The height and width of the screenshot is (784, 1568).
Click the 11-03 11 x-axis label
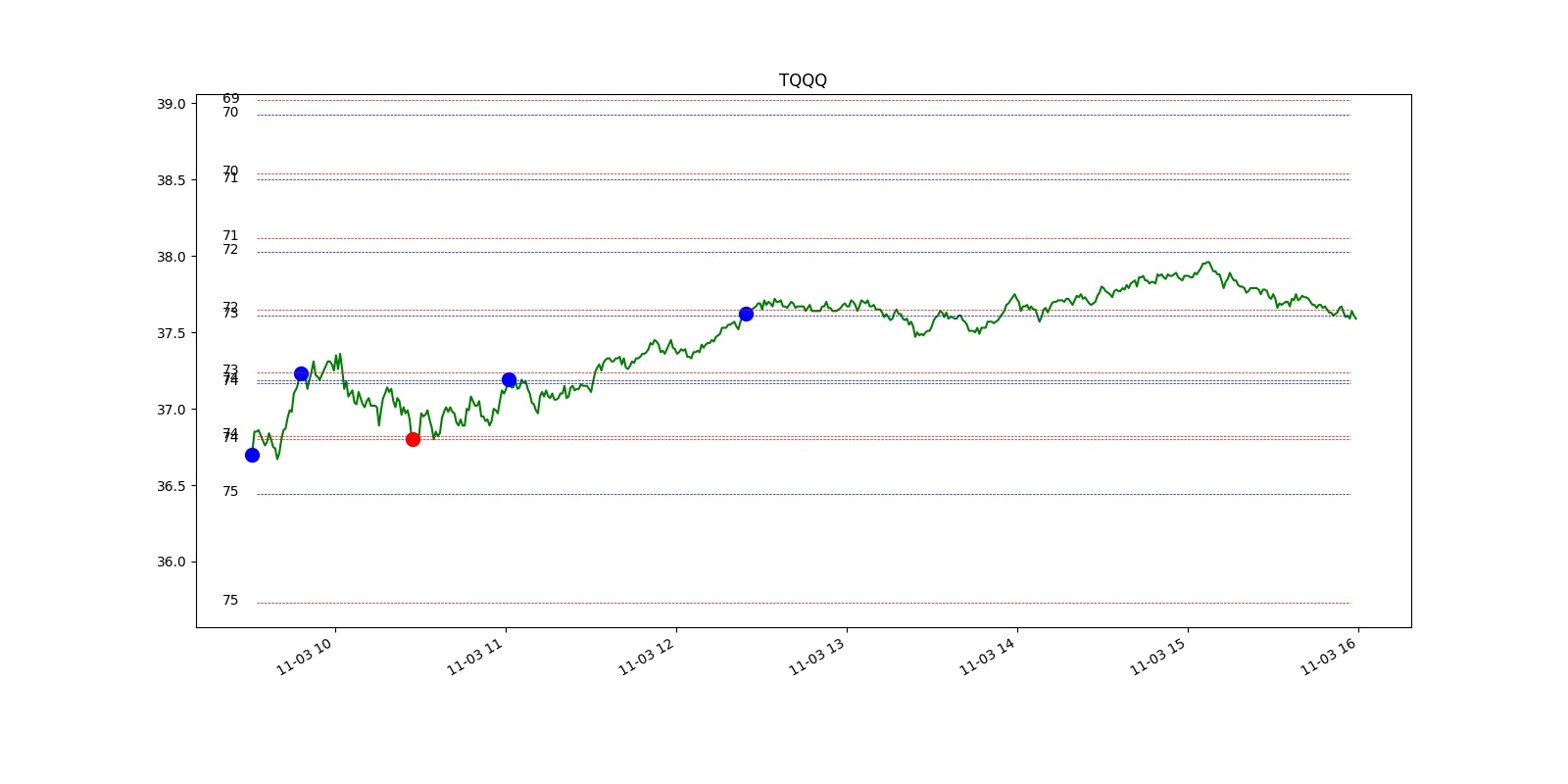pyautogui.click(x=475, y=656)
